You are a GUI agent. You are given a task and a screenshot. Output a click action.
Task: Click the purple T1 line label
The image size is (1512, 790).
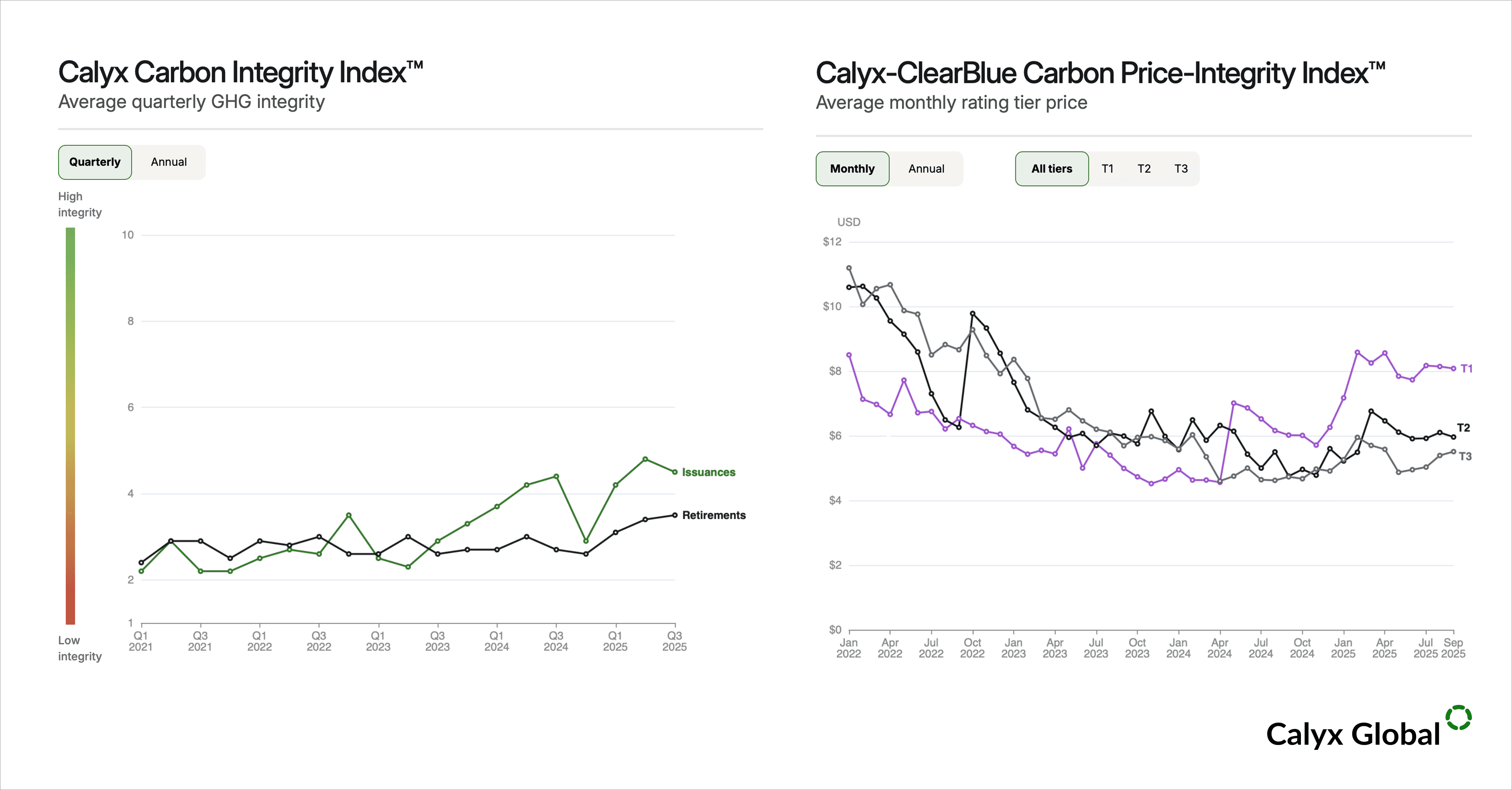pos(1466,369)
